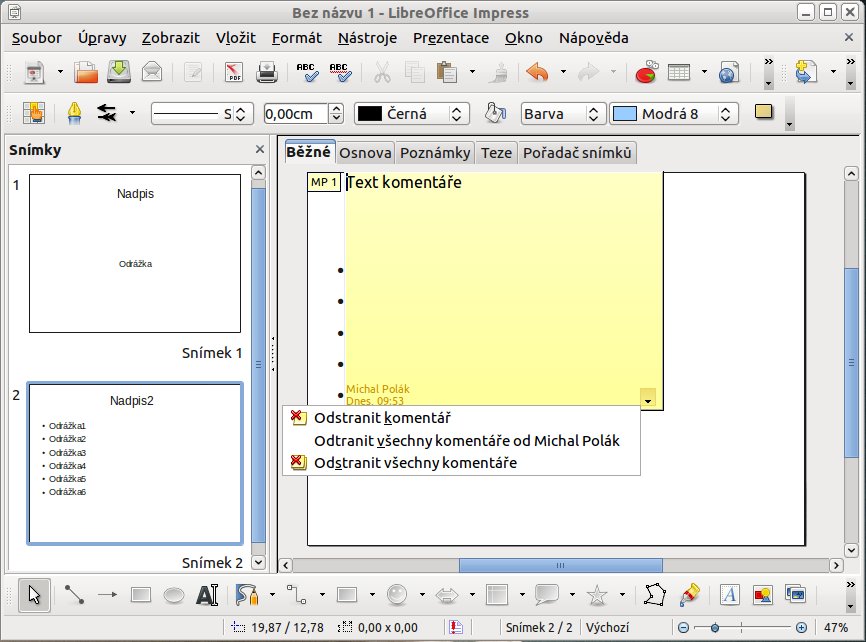The width and height of the screenshot is (866, 642).
Task: Click the line width 0,00cm field
Action: [296, 114]
